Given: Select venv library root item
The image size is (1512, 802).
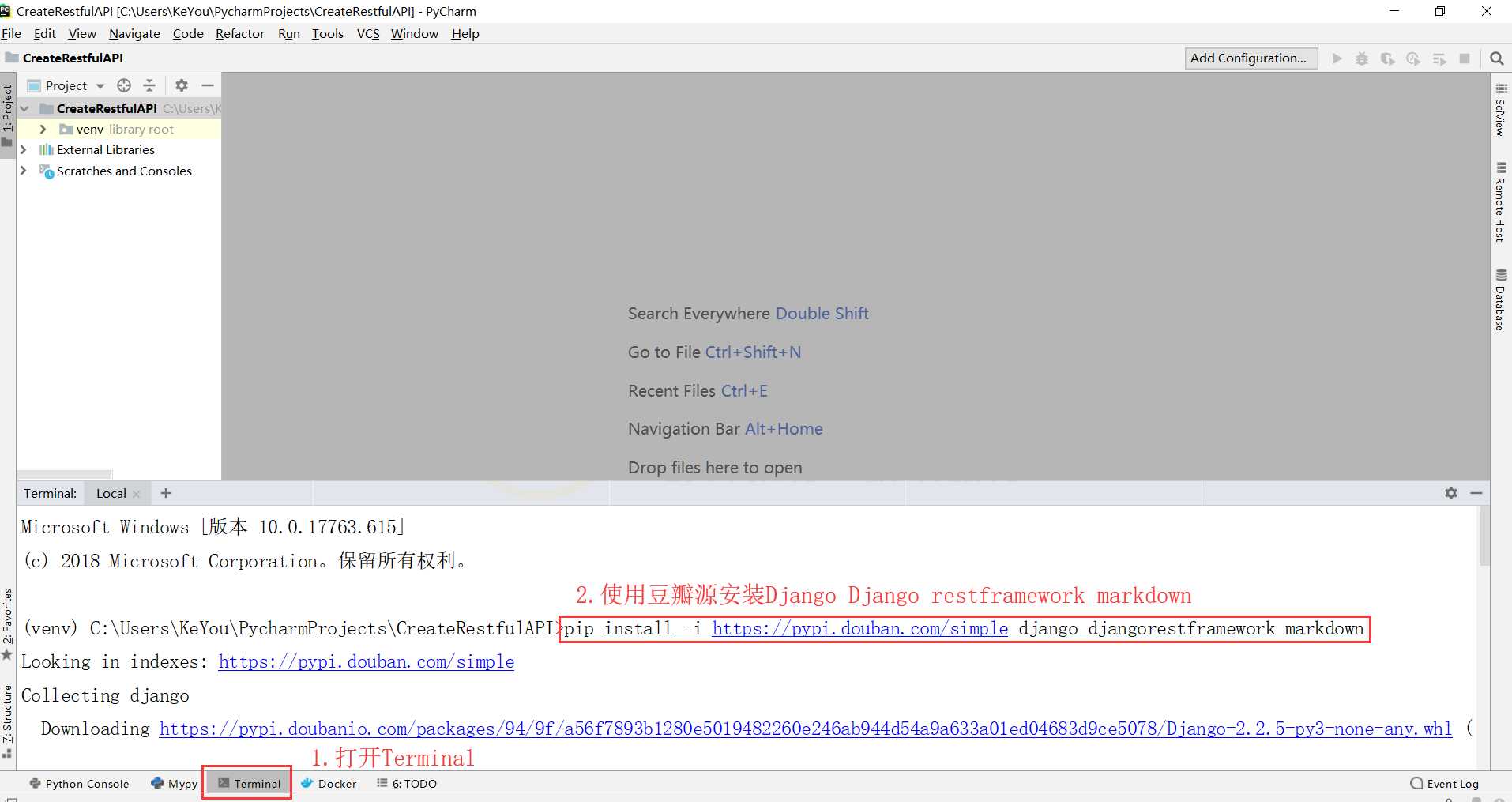Looking at the screenshot, I should click(118, 129).
